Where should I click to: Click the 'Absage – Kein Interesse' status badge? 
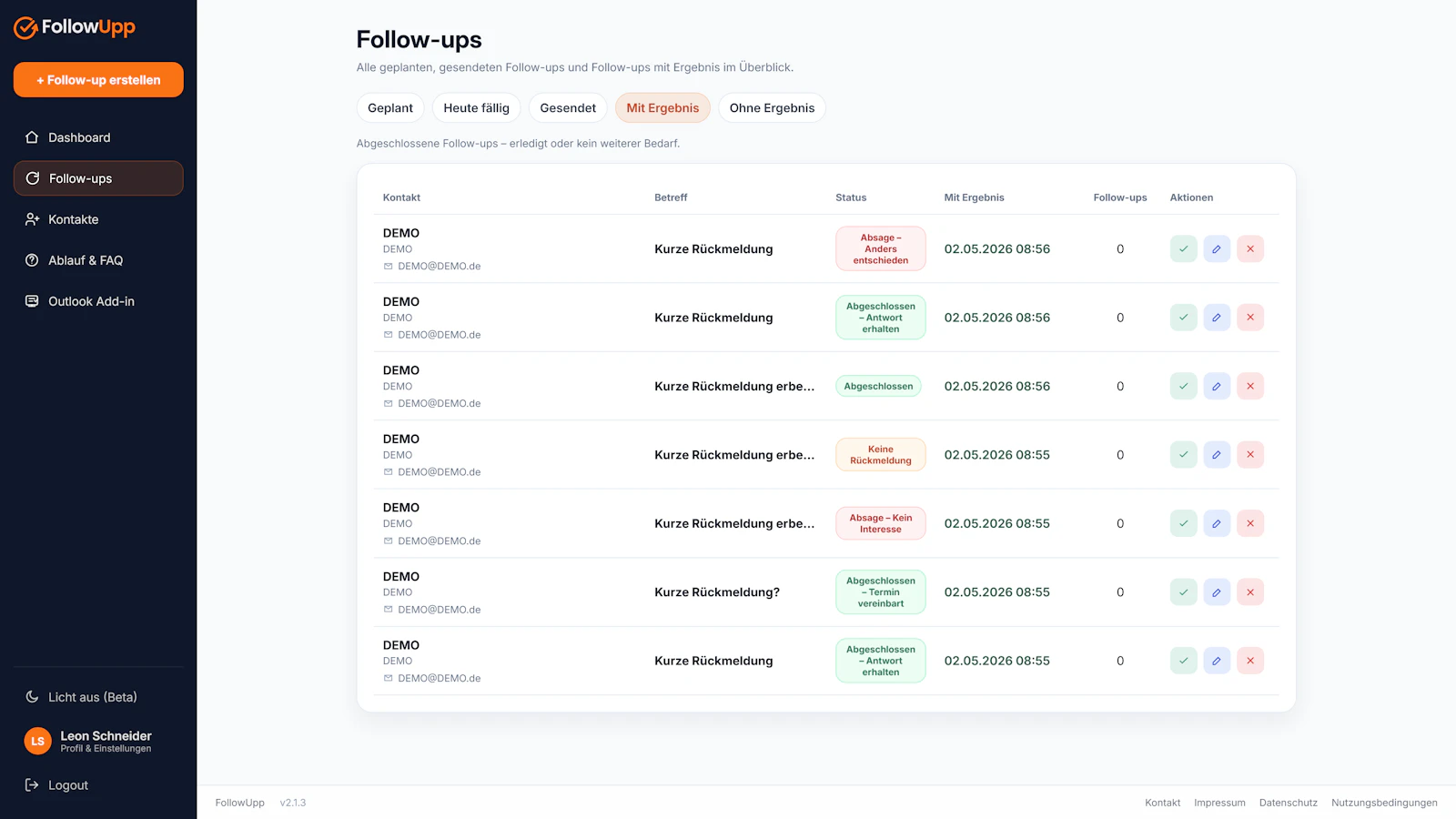(x=881, y=523)
